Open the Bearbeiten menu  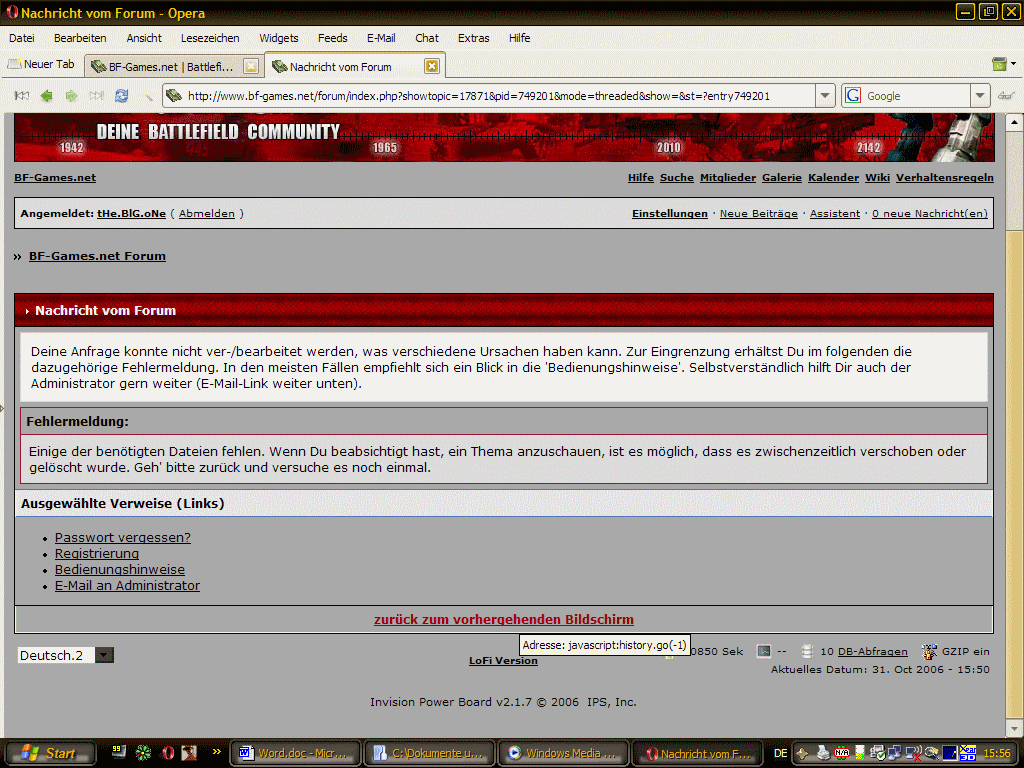[80, 38]
